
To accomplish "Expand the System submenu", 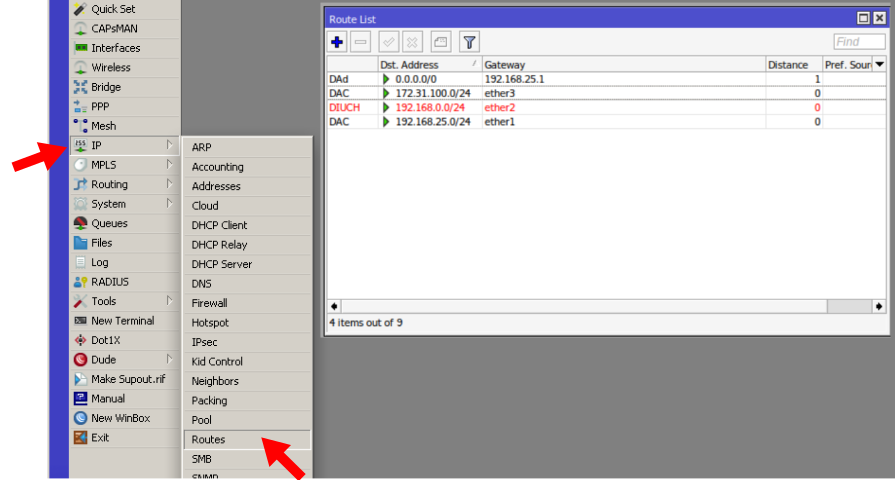I will (x=170, y=204).
